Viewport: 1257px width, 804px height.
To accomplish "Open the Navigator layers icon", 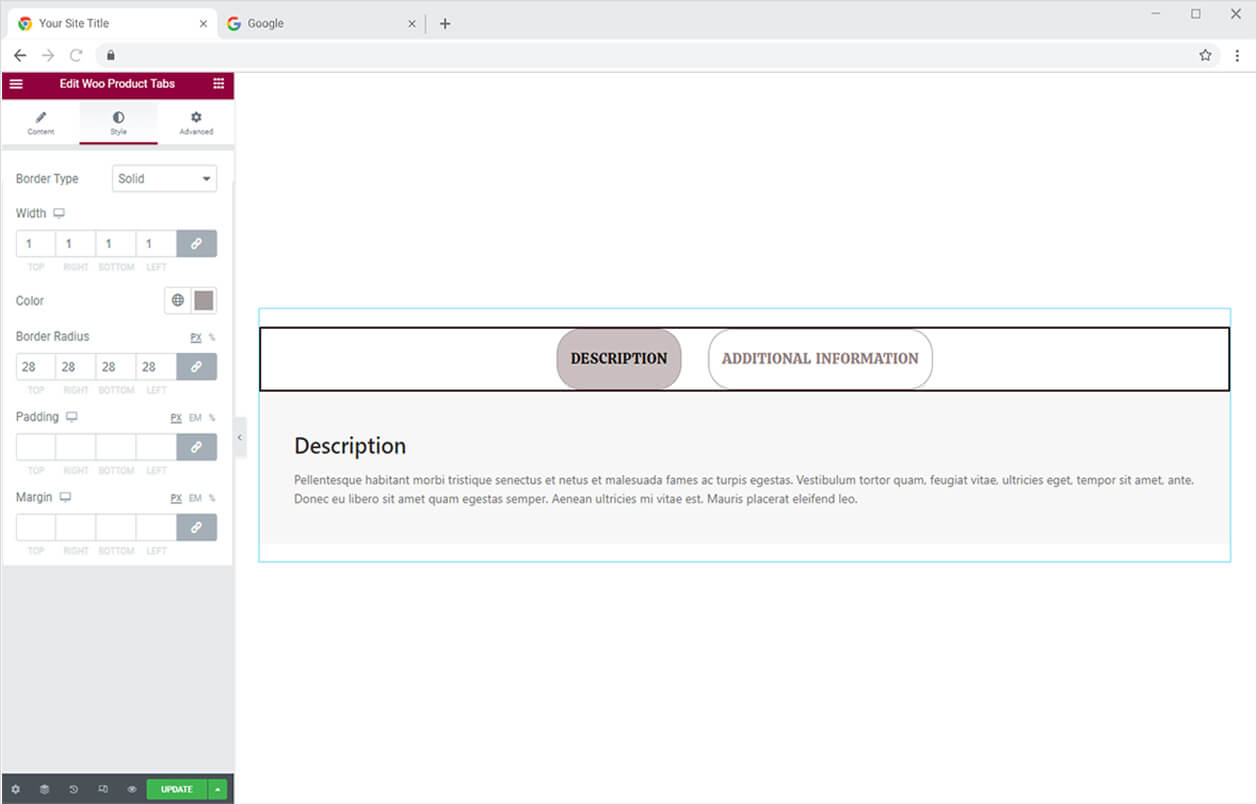I will coord(44,789).
